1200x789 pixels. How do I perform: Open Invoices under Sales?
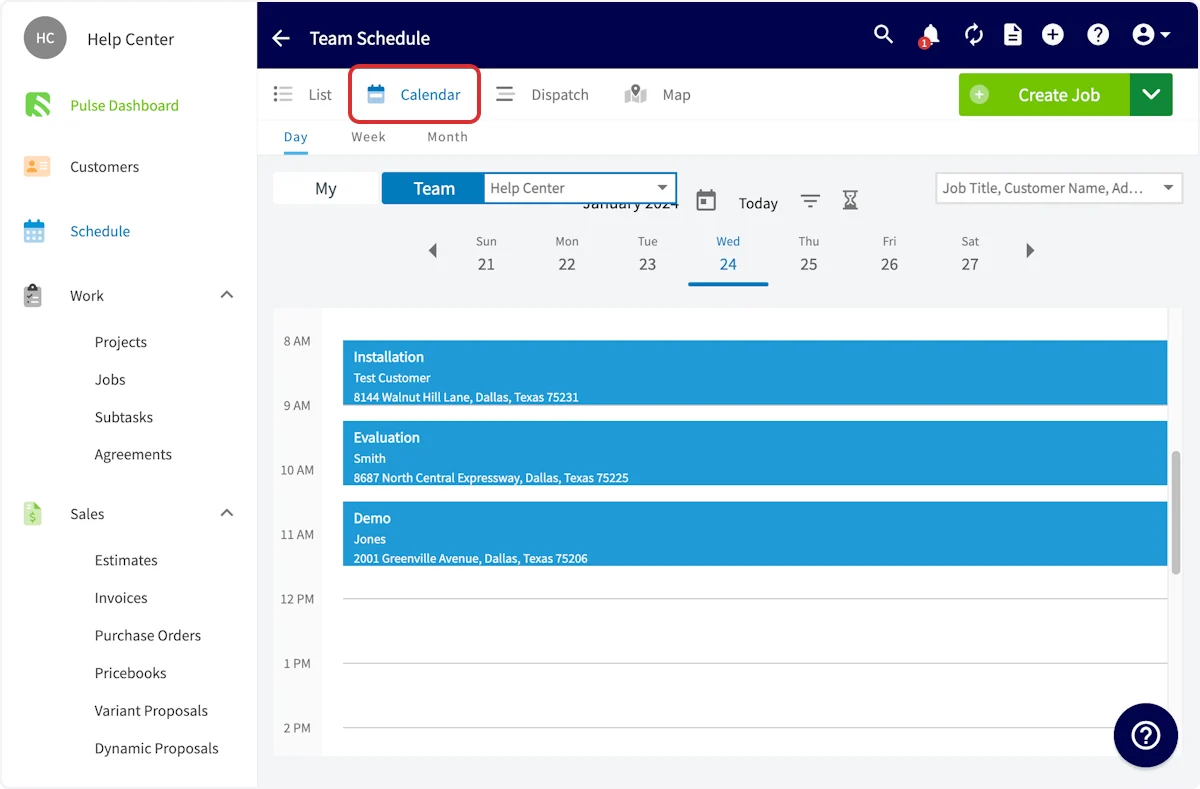pyautogui.click(x=121, y=598)
